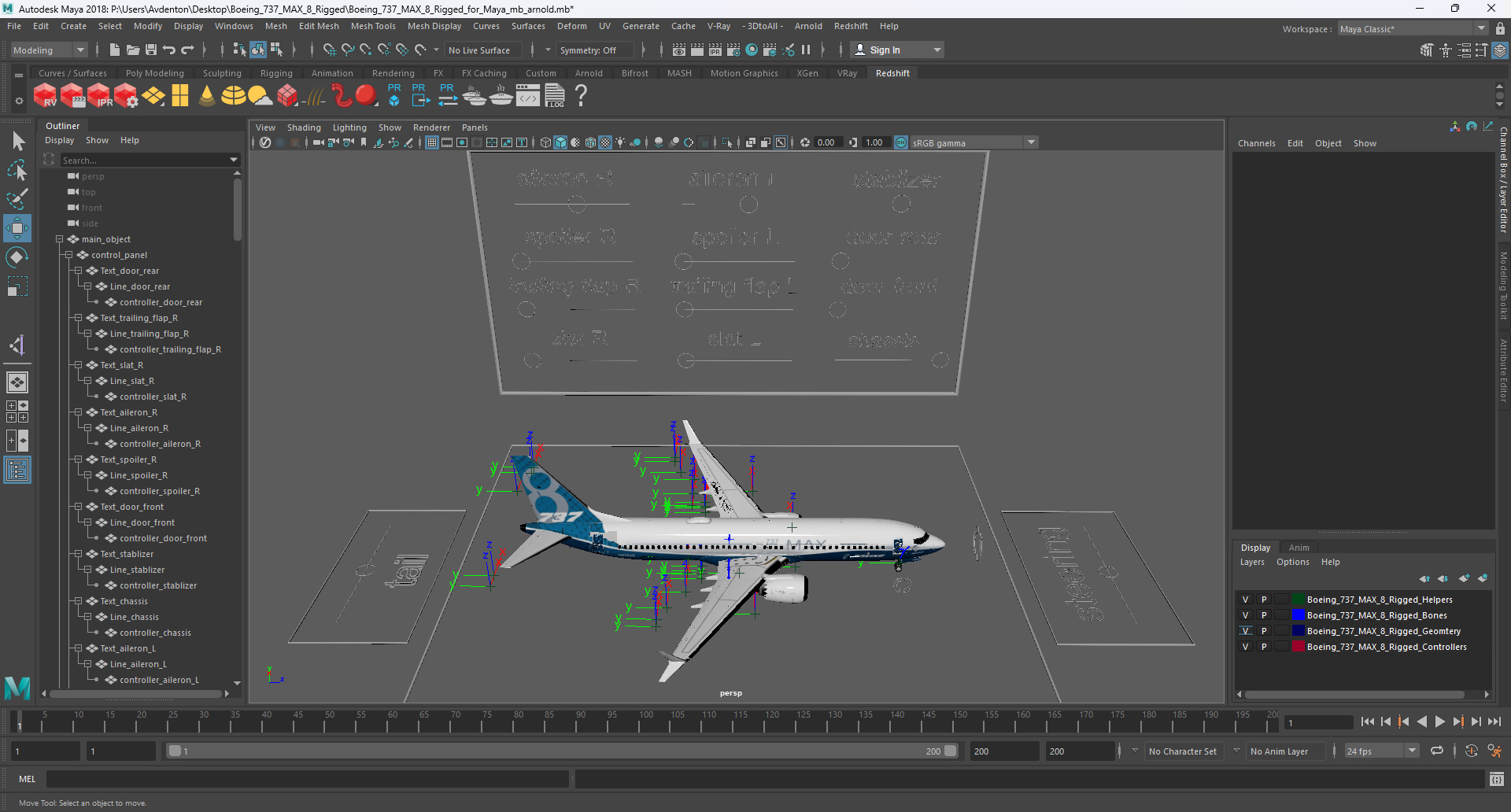This screenshot has height=812, width=1511.
Task: Open the 24 fps frame rate dropdown
Action: pyautogui.click(x=1381, y=751)
